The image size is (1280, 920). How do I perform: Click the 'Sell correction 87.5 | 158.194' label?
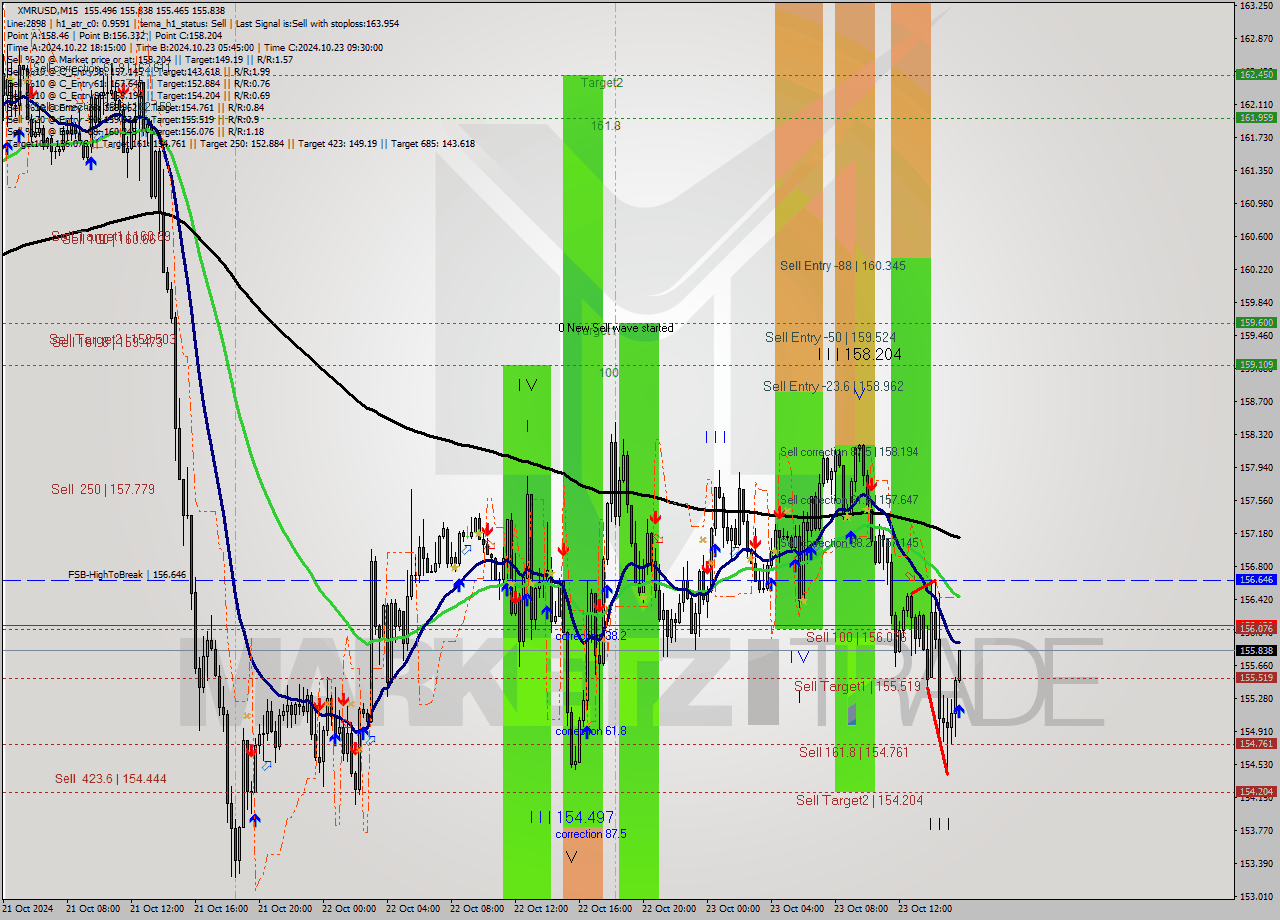click(849, 452)
